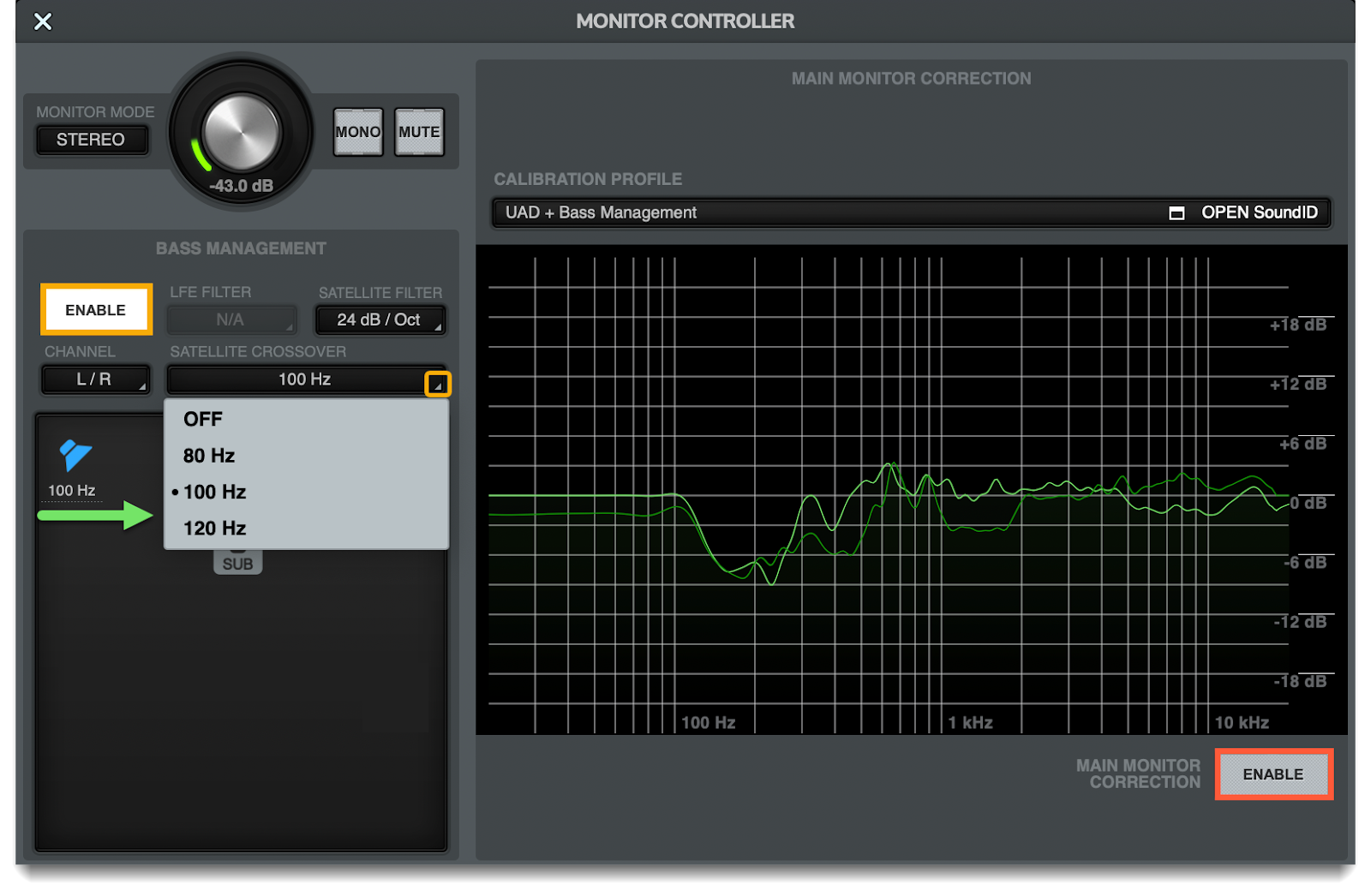Click the 100 Hz graph axis label
The image size is (1371, 896).
(x=708, y=723)
